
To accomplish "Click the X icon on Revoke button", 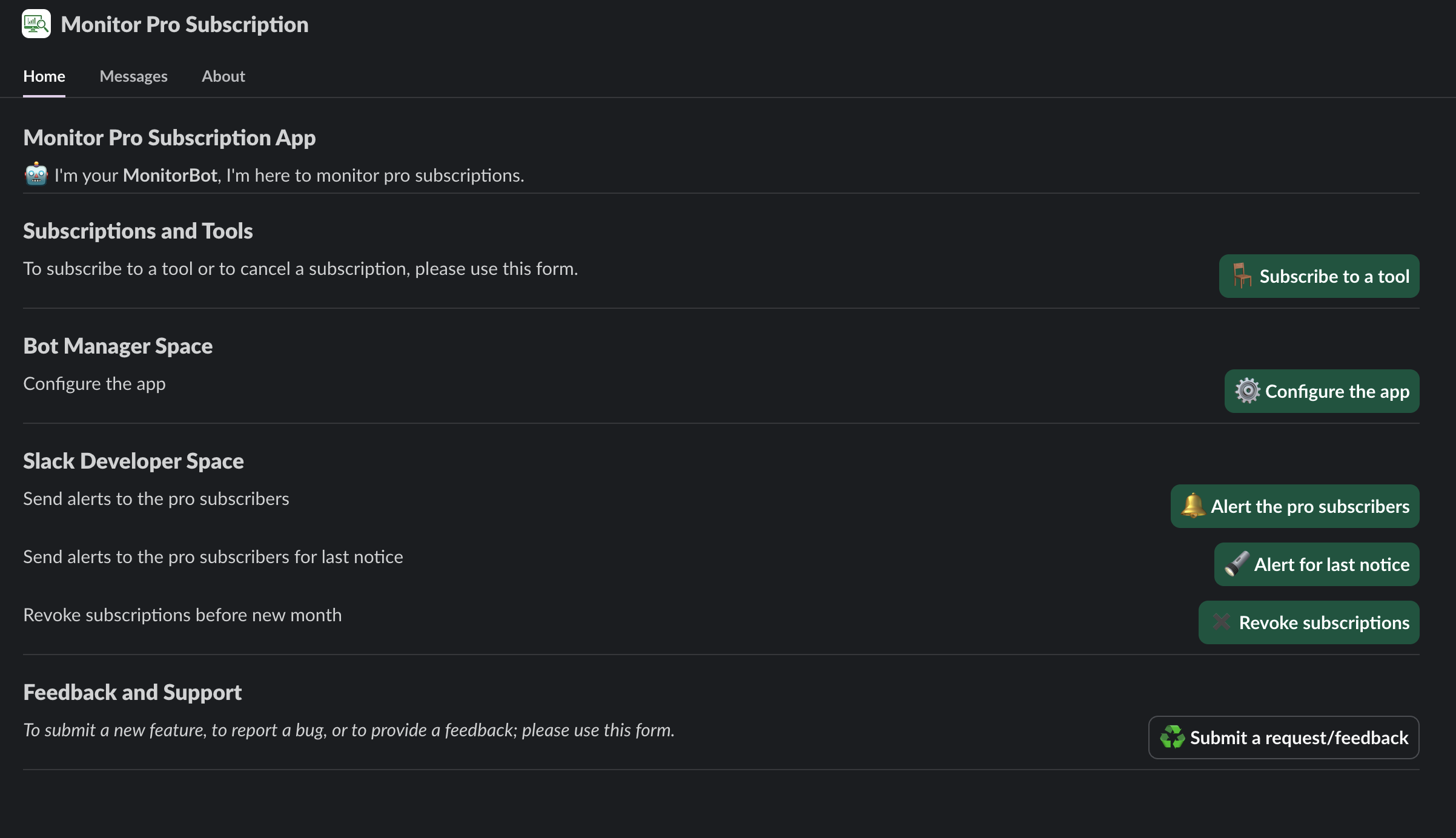I will pos(1221,622).
